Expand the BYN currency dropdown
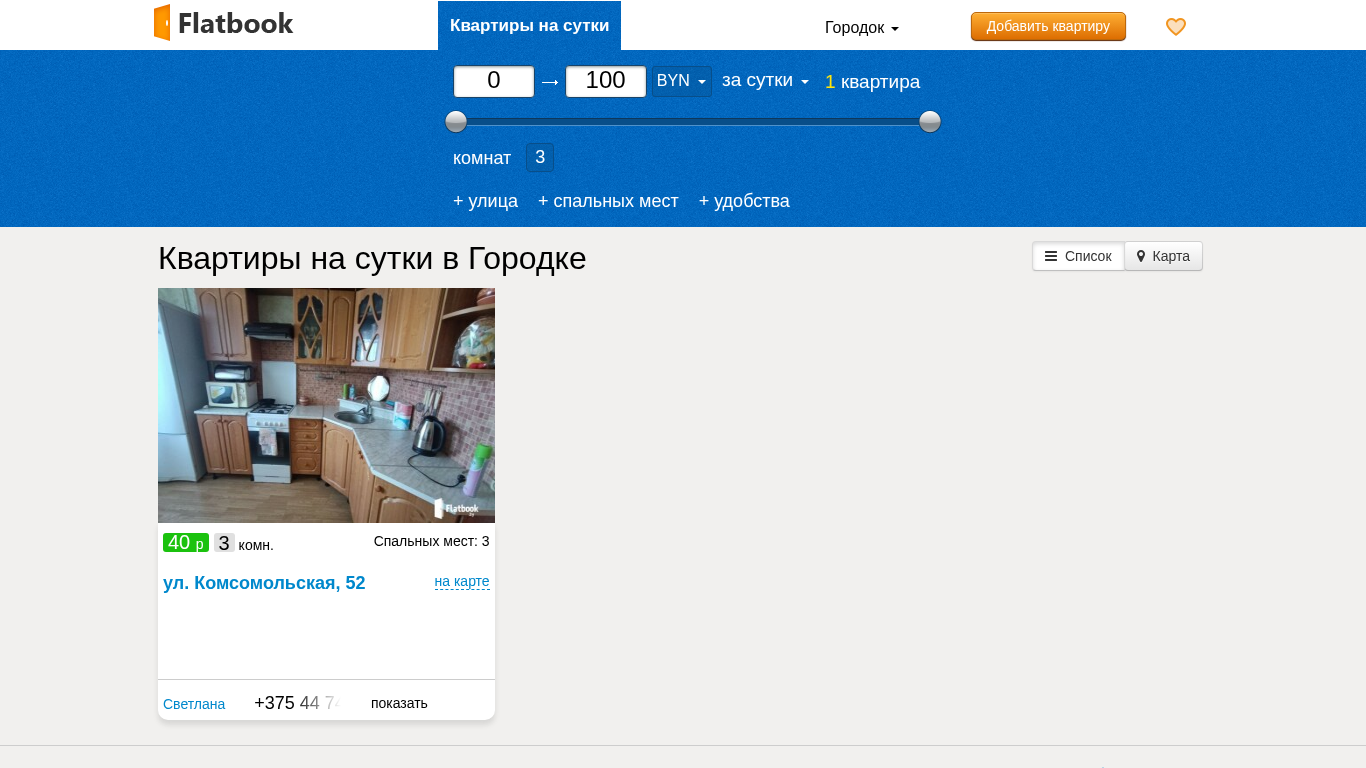Viewport: 1366px width, 768px height. point(681,81)
